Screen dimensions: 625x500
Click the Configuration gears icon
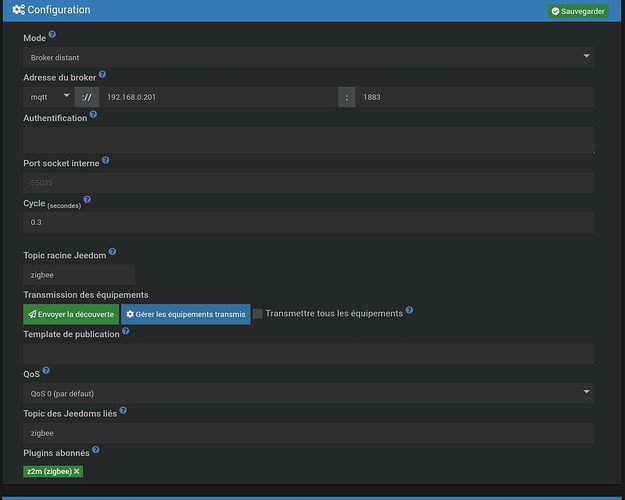pos(18,10)
